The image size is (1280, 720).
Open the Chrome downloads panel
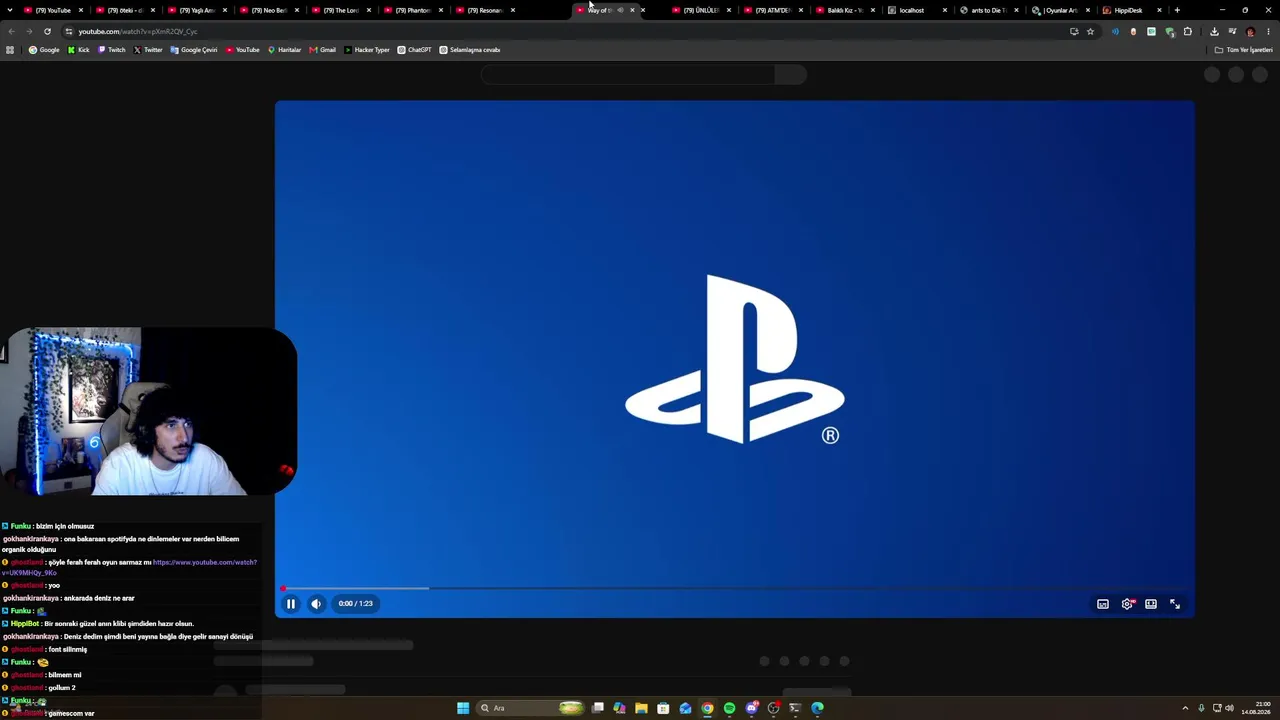point(1214,31)
